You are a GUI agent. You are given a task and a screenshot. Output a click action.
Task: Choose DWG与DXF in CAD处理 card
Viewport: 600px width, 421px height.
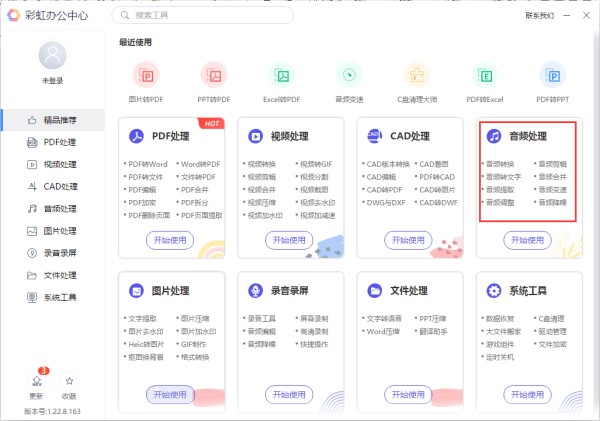[386, 202]
